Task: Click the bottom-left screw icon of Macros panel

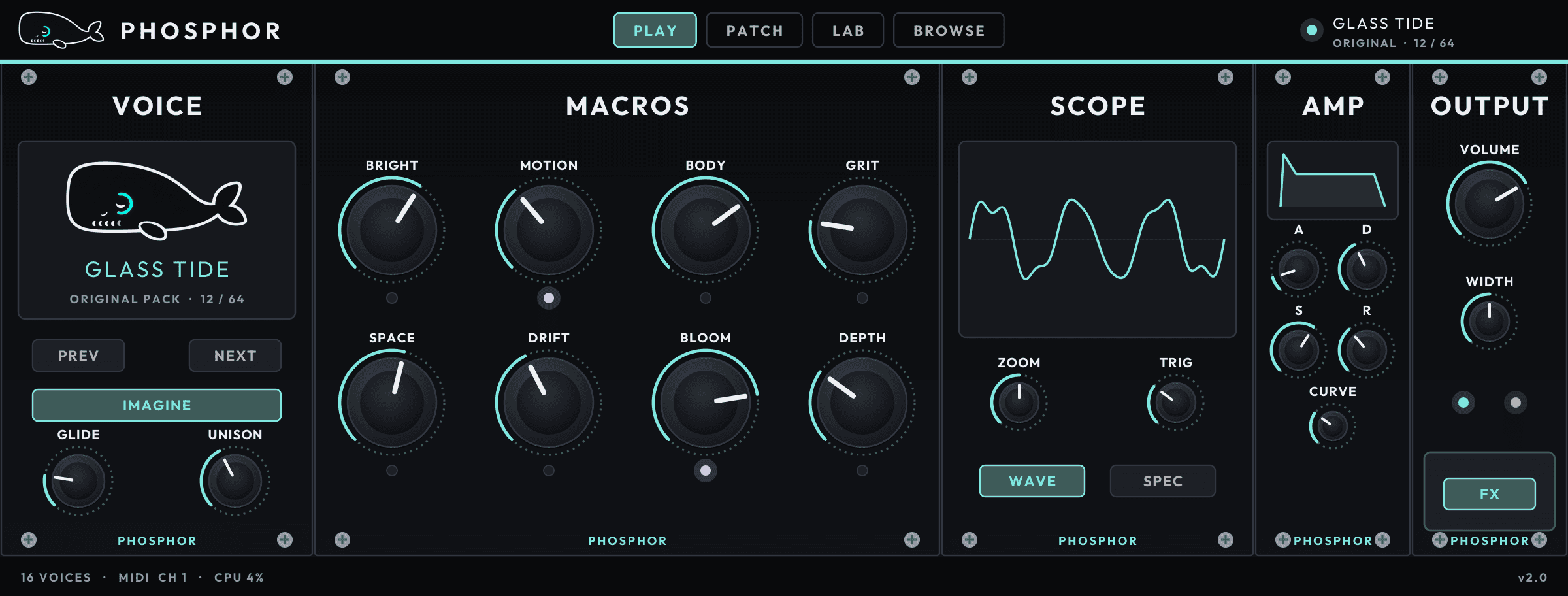Action: point(342,540)
